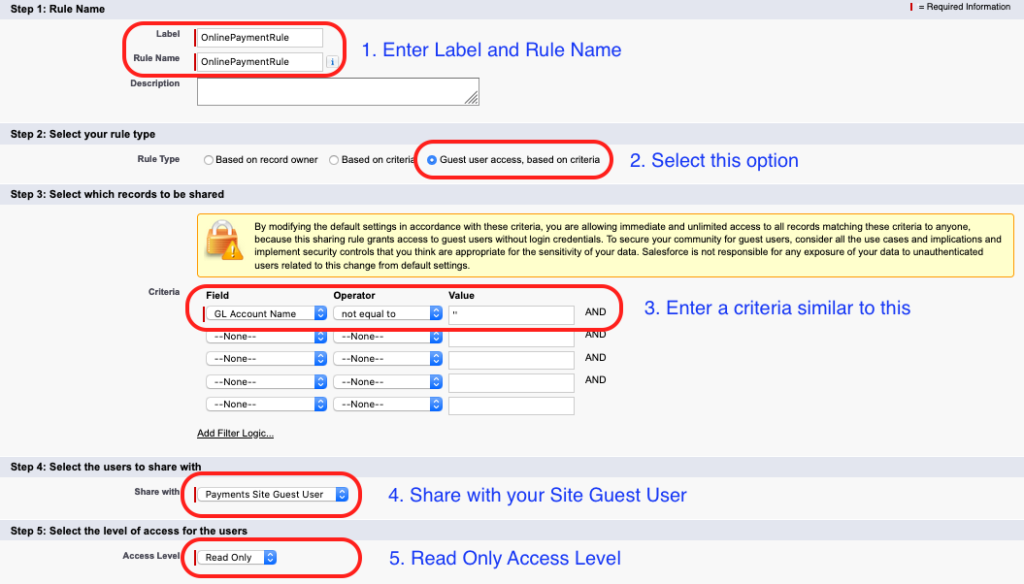The image size is (1024, 584).
Task: Open the fifth criteria row Field dropdown
Action: tap(318, 404)
